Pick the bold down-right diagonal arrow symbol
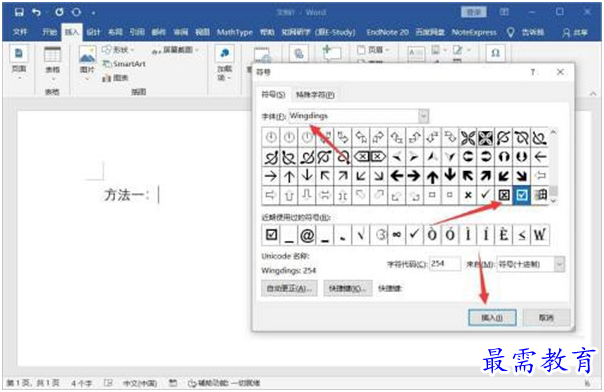This screenshot has width=604, height=392. (522, 176)
